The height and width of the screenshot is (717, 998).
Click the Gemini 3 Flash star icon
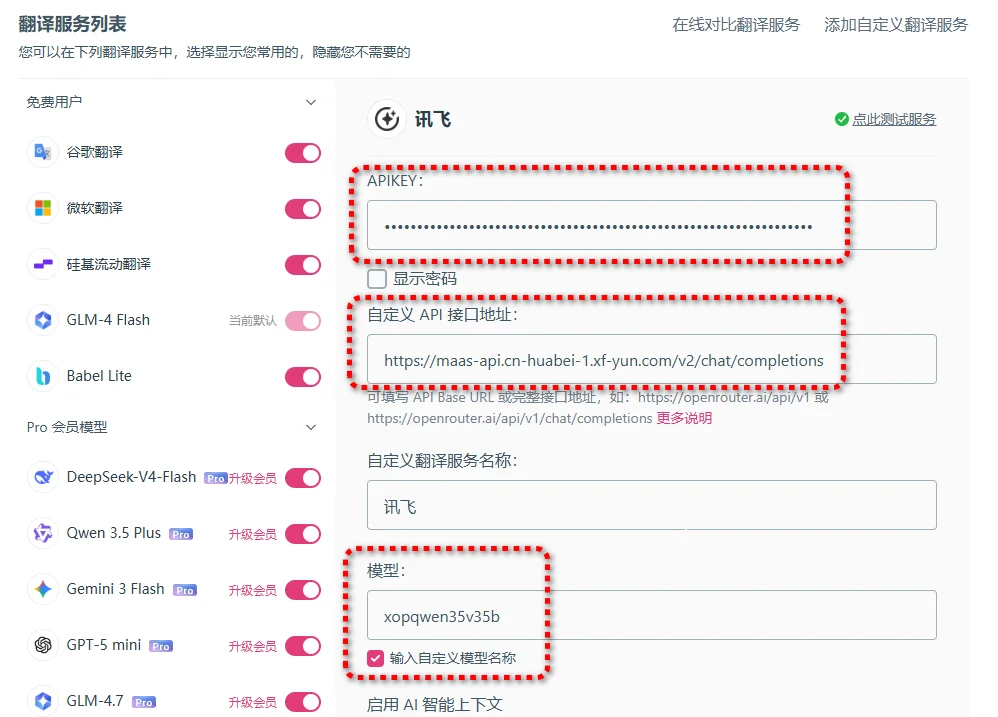tap(43, 589)
